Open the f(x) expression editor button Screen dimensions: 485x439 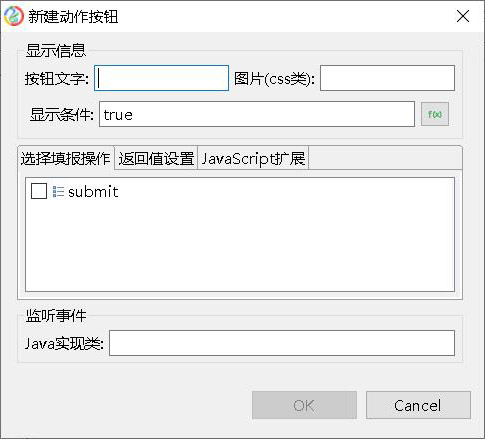[435, 114]
